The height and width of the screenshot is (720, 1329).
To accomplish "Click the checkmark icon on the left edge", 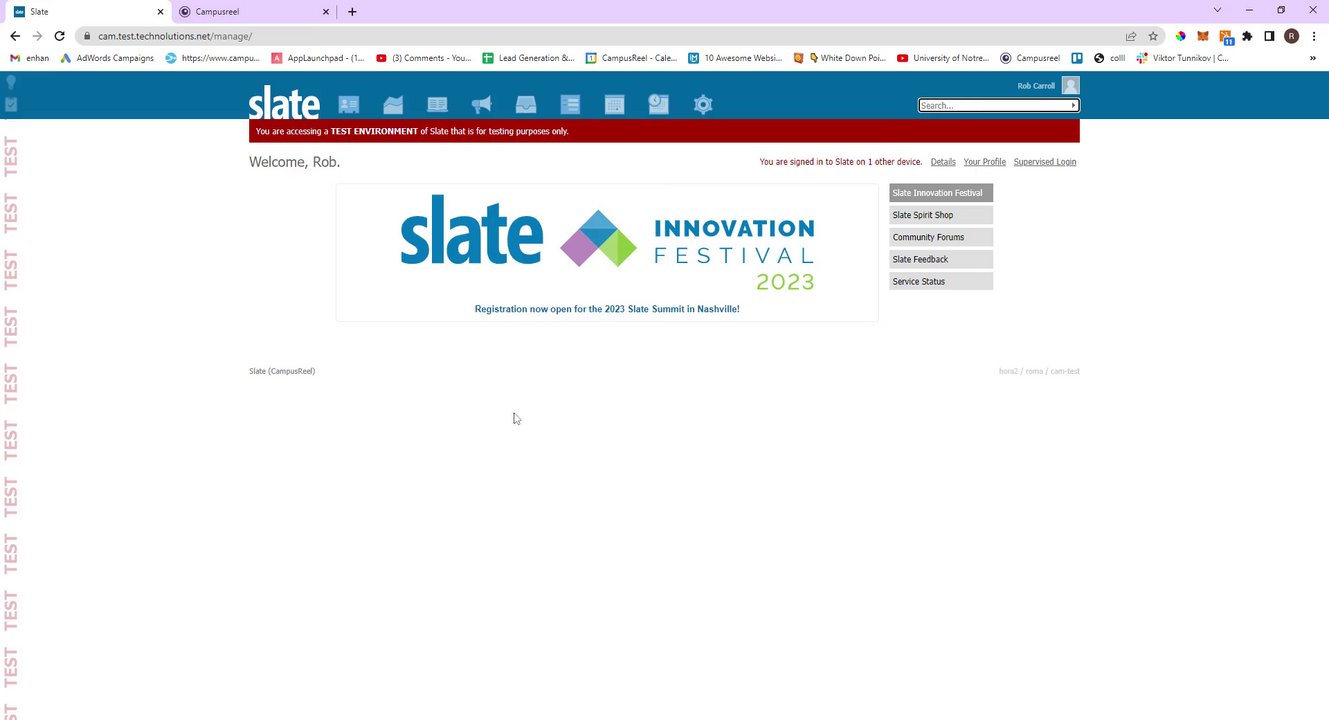I will pyautogui.click(x=11, y=104).
